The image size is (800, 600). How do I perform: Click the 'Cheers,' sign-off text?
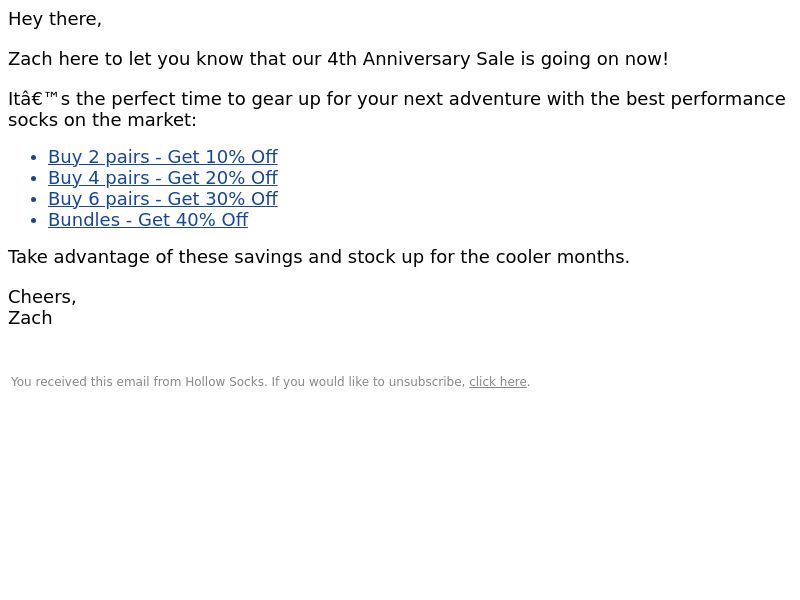tap(42, 296)
